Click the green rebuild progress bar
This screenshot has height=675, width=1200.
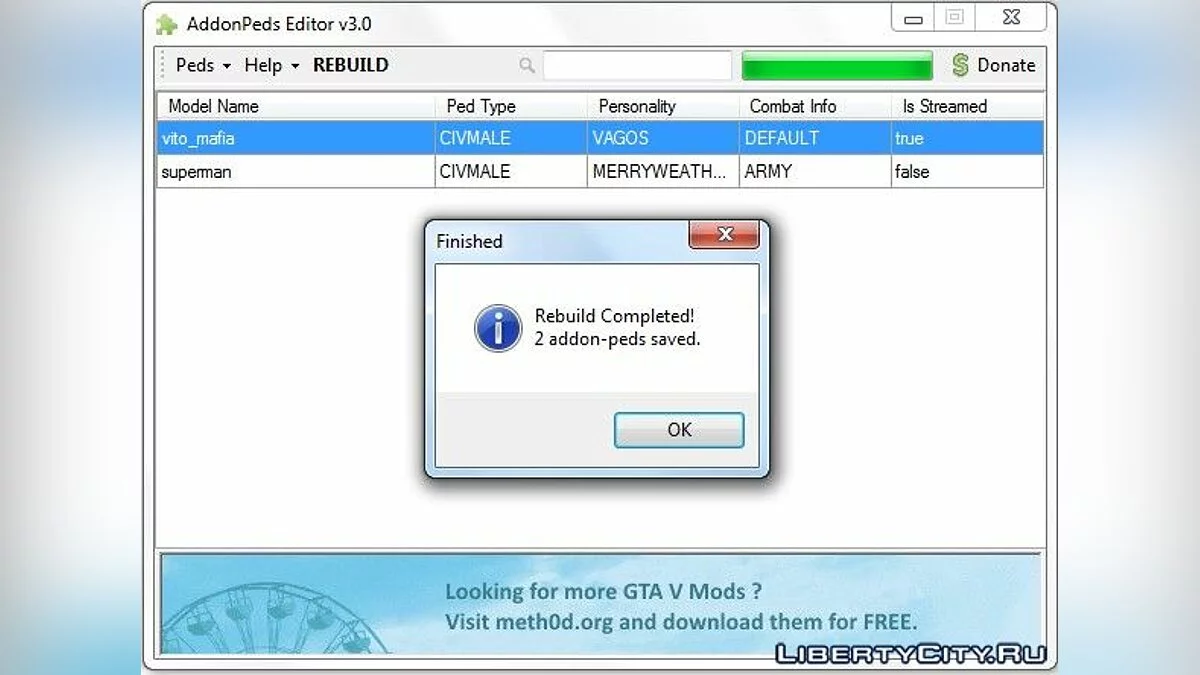pyautogui.click(x=837, y=66)
